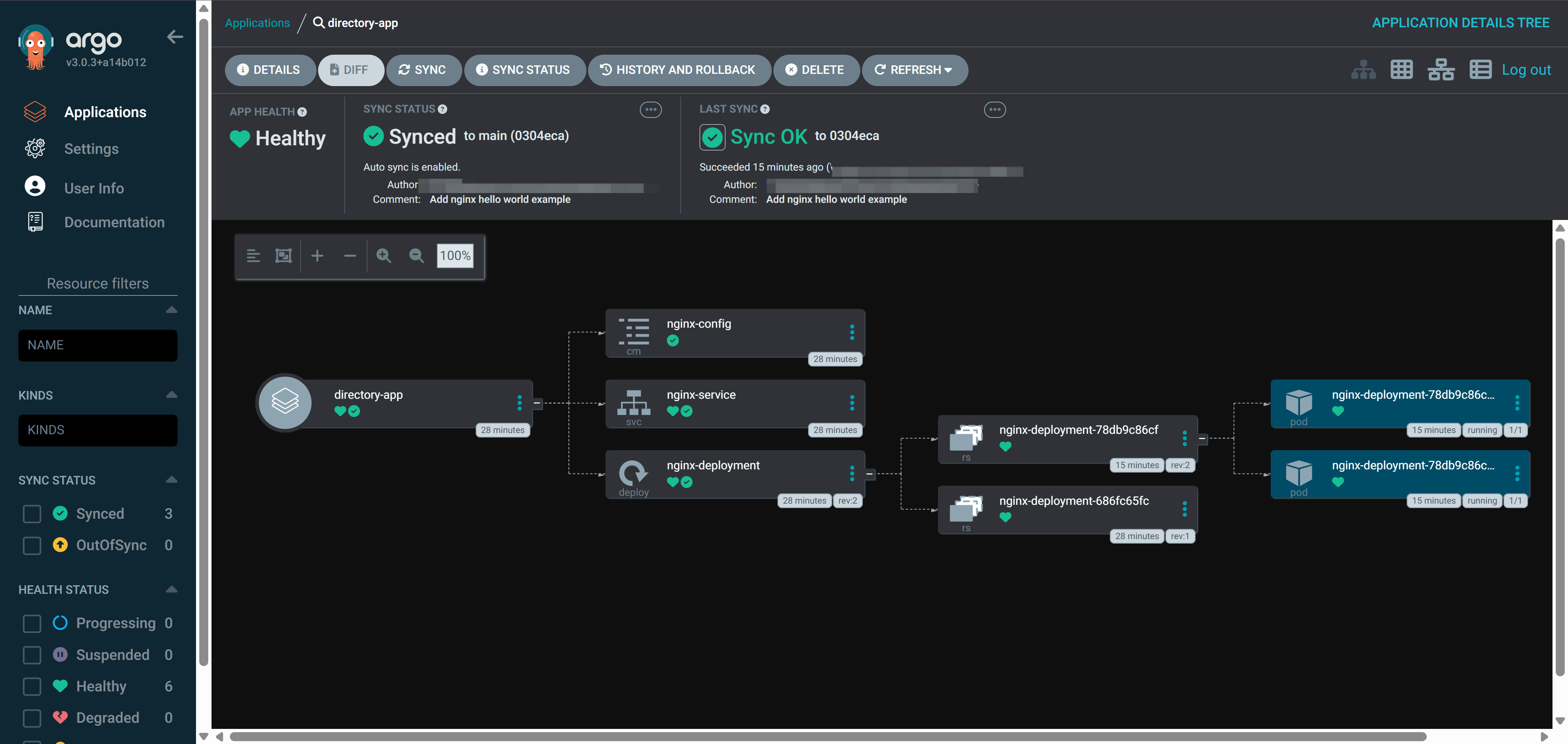1568x744 pixels.
Task: Focus the KINDS filter input
Action: pos(98,430)
